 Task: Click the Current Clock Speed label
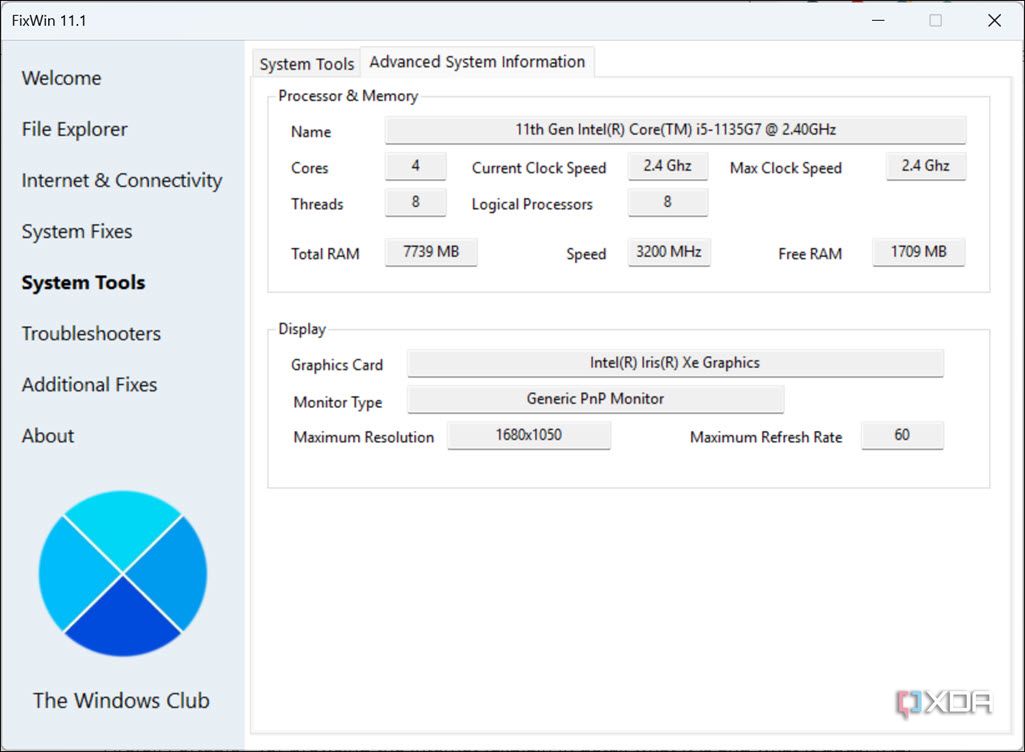pos(539,168)
